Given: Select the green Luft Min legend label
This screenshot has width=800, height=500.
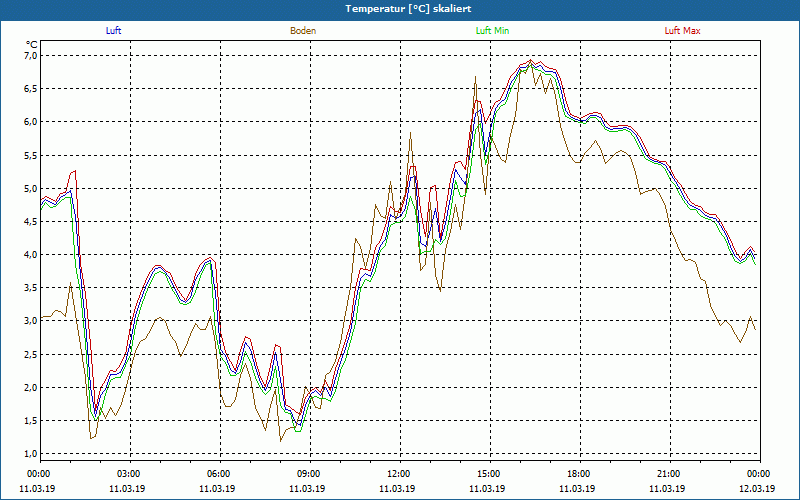Looking at the screenshot, I should pos(492,31).
